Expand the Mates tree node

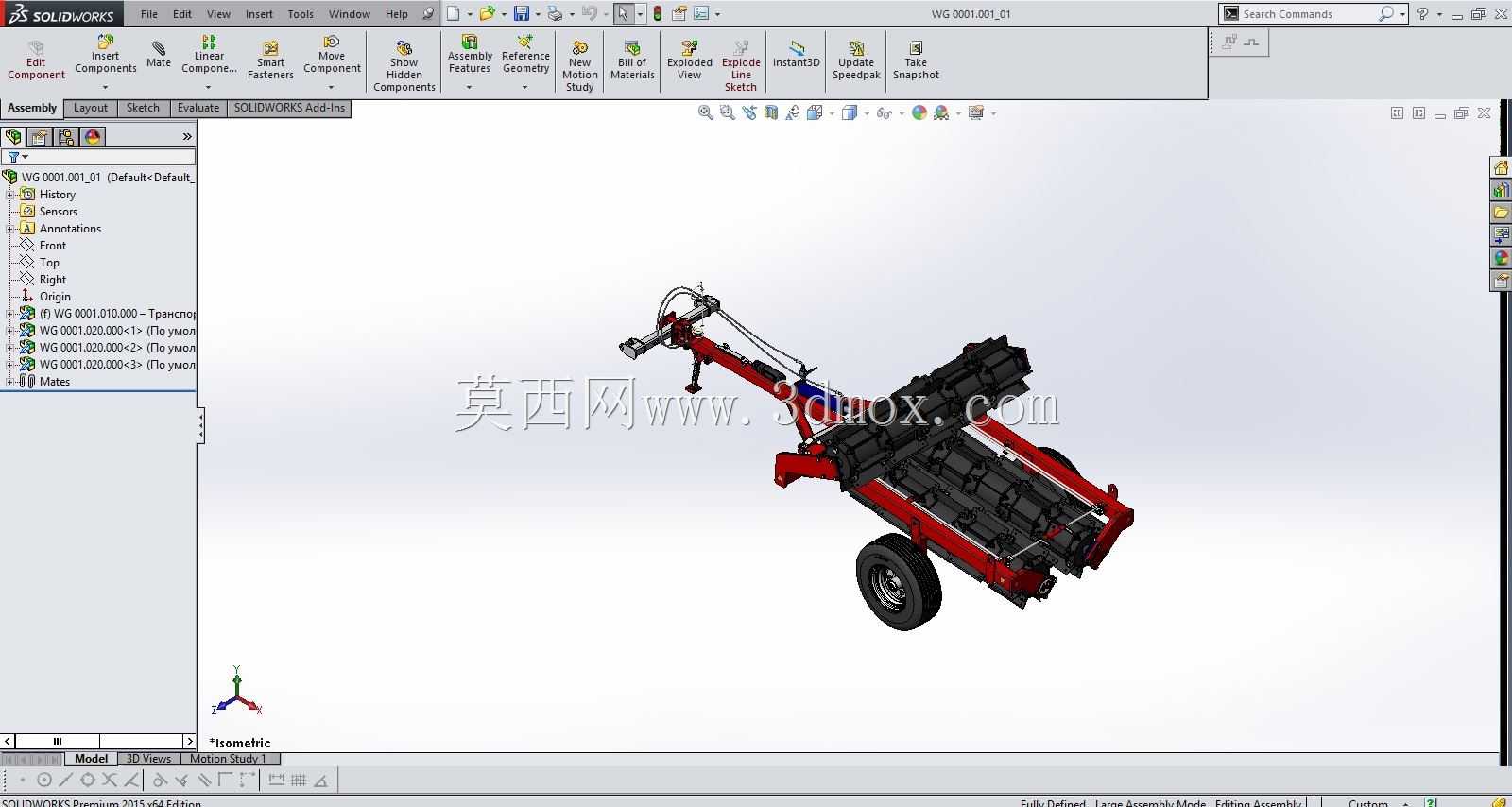[10, 382]
